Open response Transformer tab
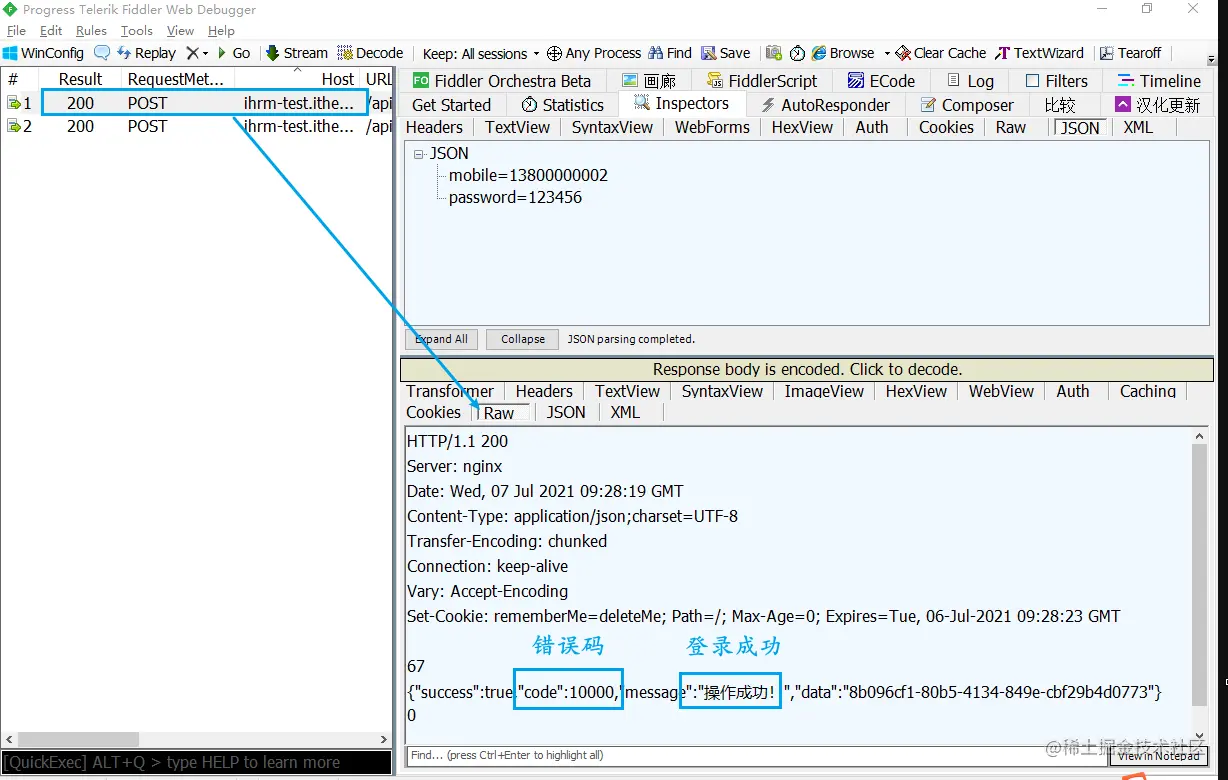The height and width of the screenshot is (780, 1228). [x=450, y=391]
